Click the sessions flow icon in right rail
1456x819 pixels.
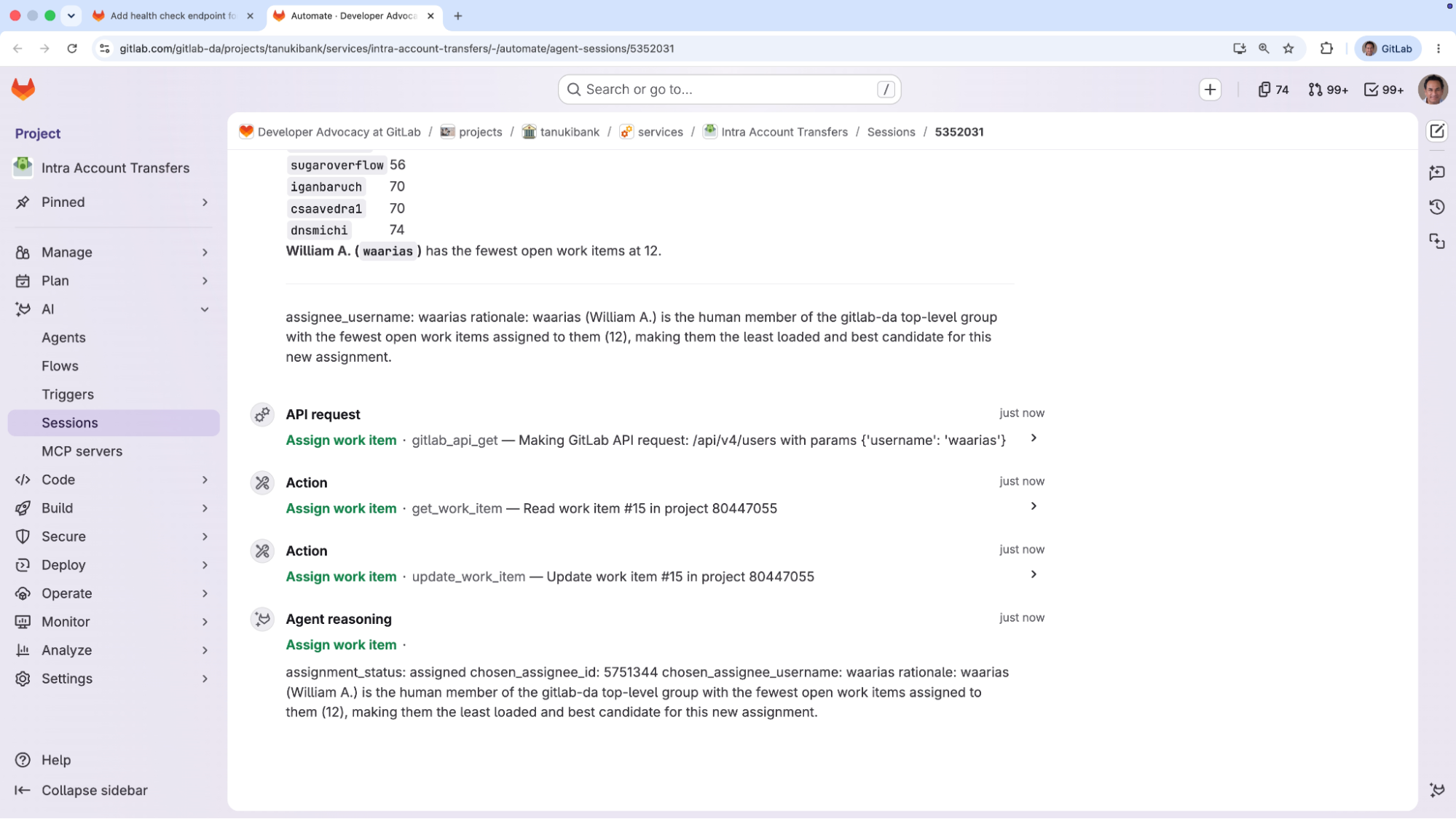1436,242
